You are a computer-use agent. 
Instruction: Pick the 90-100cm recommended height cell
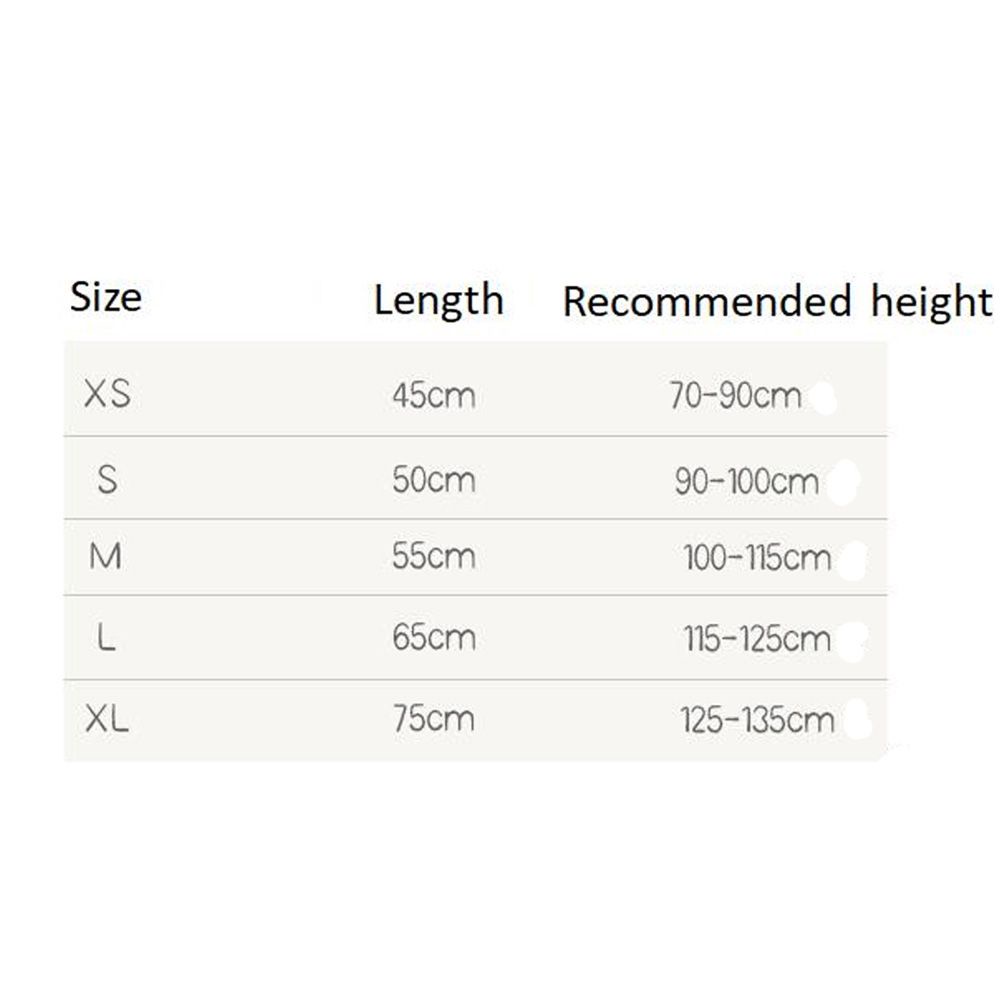point(747,484)
